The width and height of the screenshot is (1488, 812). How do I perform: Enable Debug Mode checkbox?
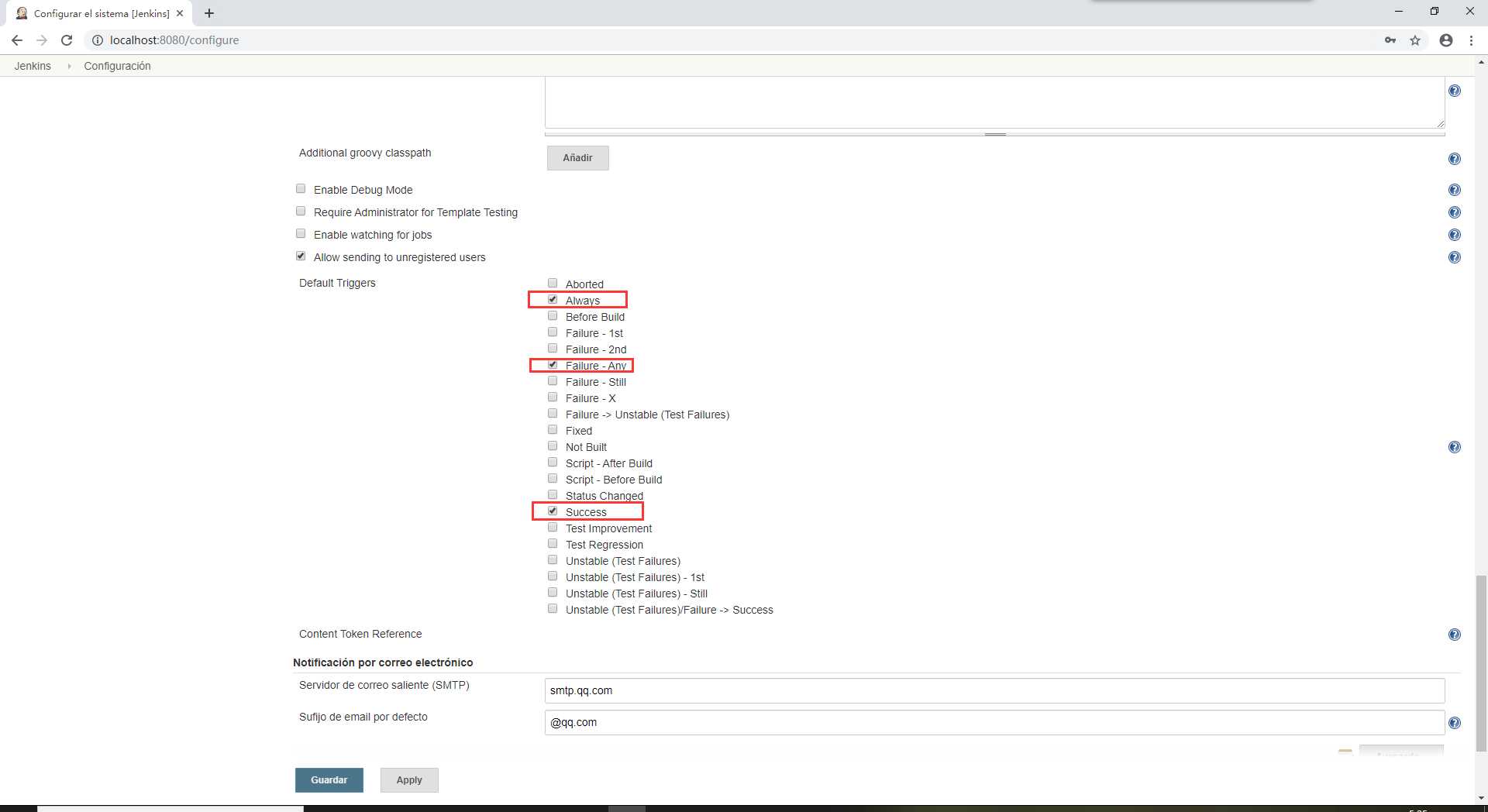[x=301, y=188]
